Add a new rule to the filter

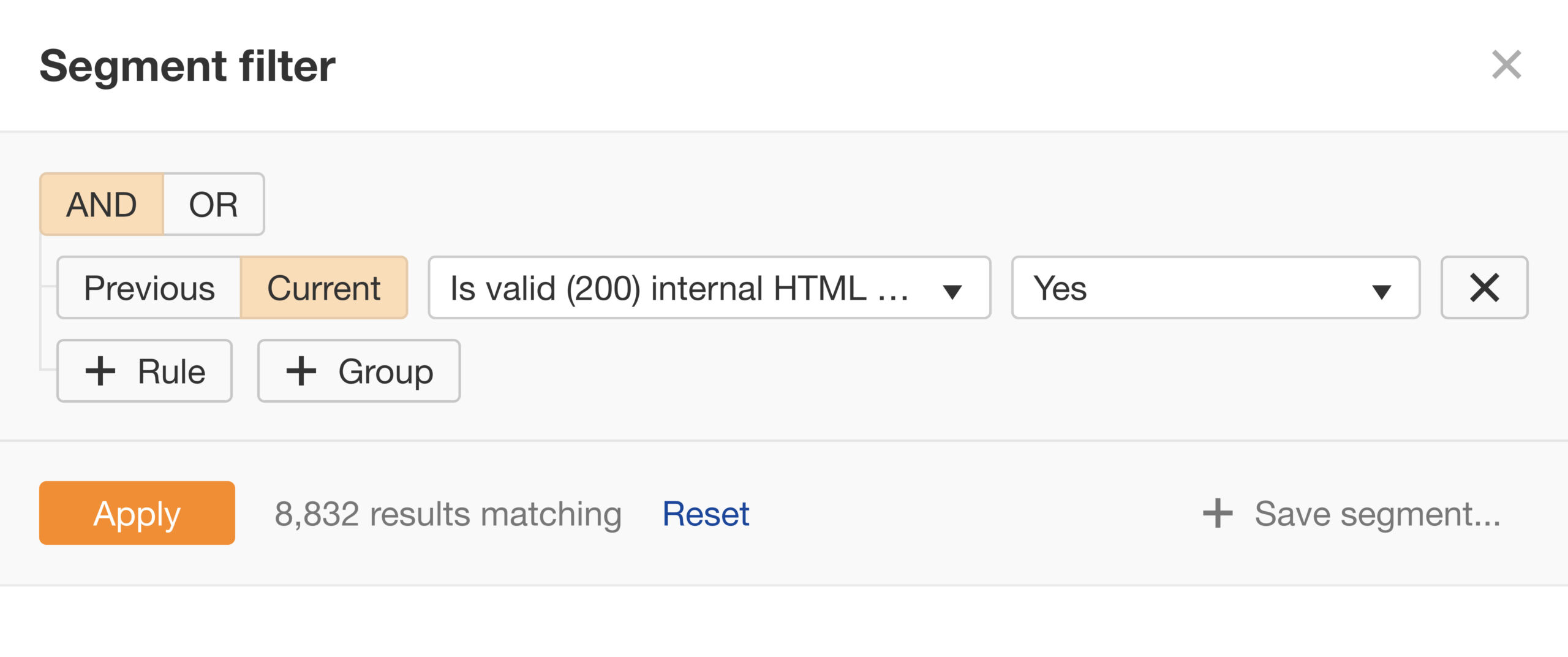tap(144, 371)
